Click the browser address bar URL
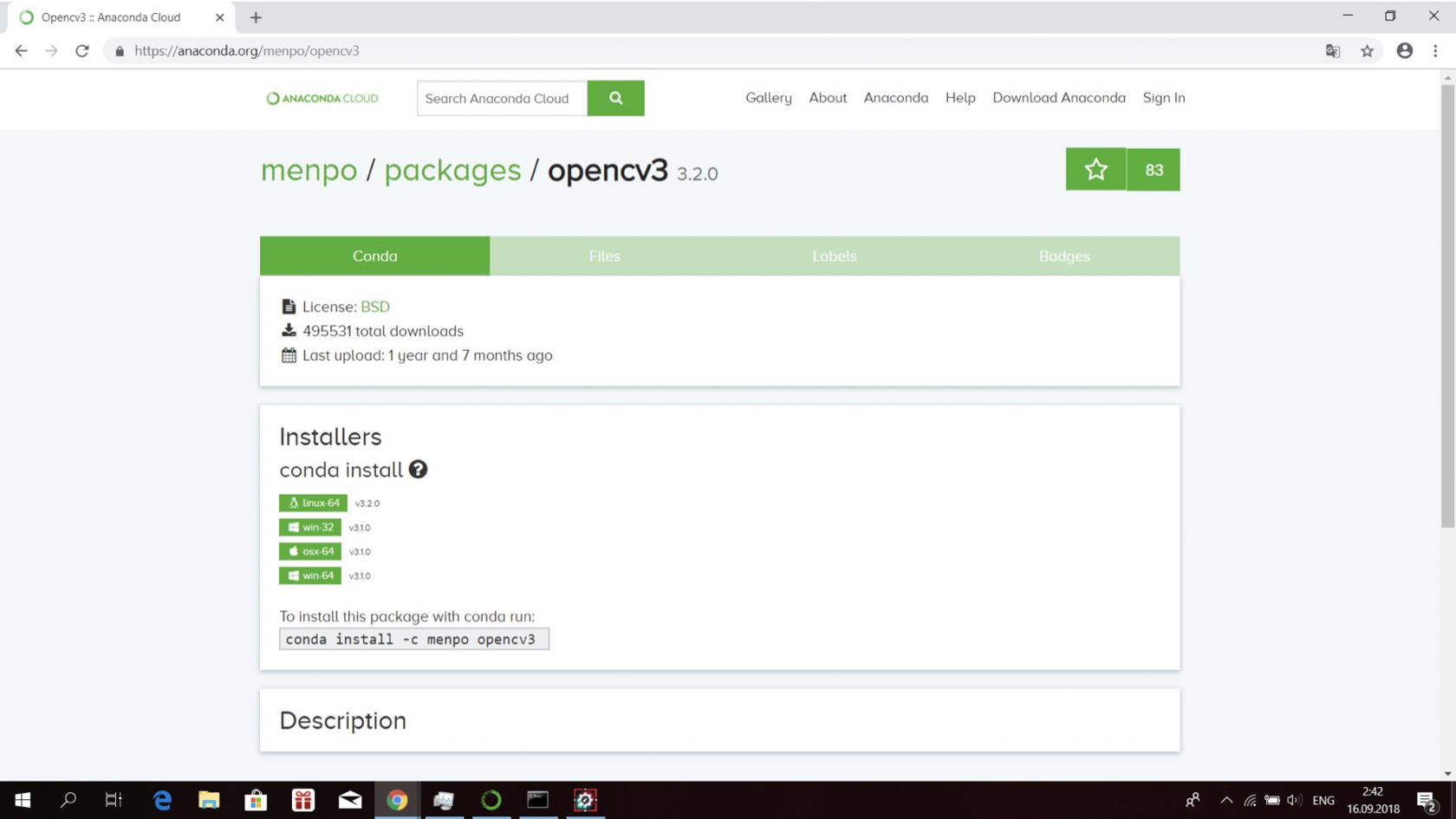This screenshot has width=1456, height=819. 247,51
